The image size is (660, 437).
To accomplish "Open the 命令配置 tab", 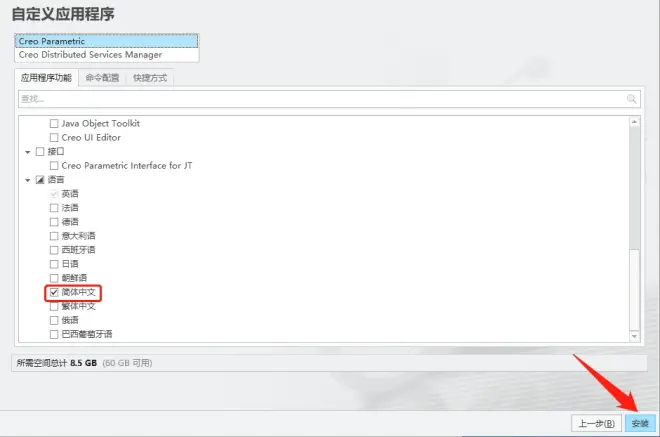I will coord(102,78).
